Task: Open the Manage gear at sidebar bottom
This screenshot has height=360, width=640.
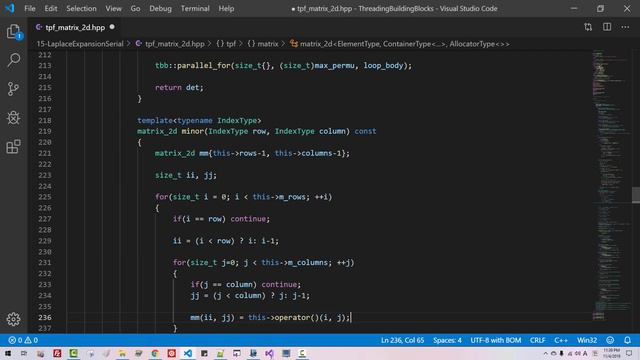Action: point(13,319)
